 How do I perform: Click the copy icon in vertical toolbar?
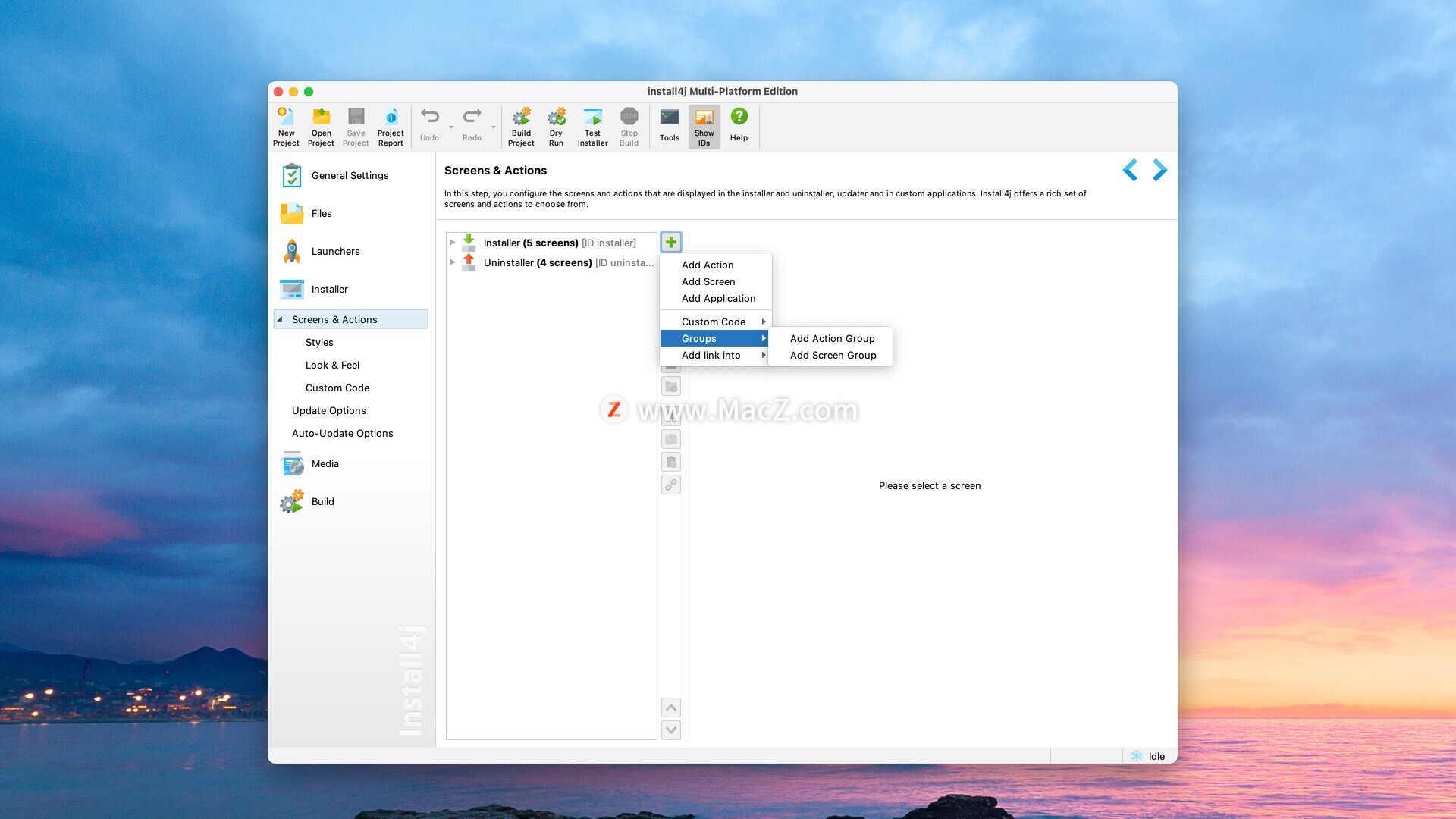click(x=671, y=439)
